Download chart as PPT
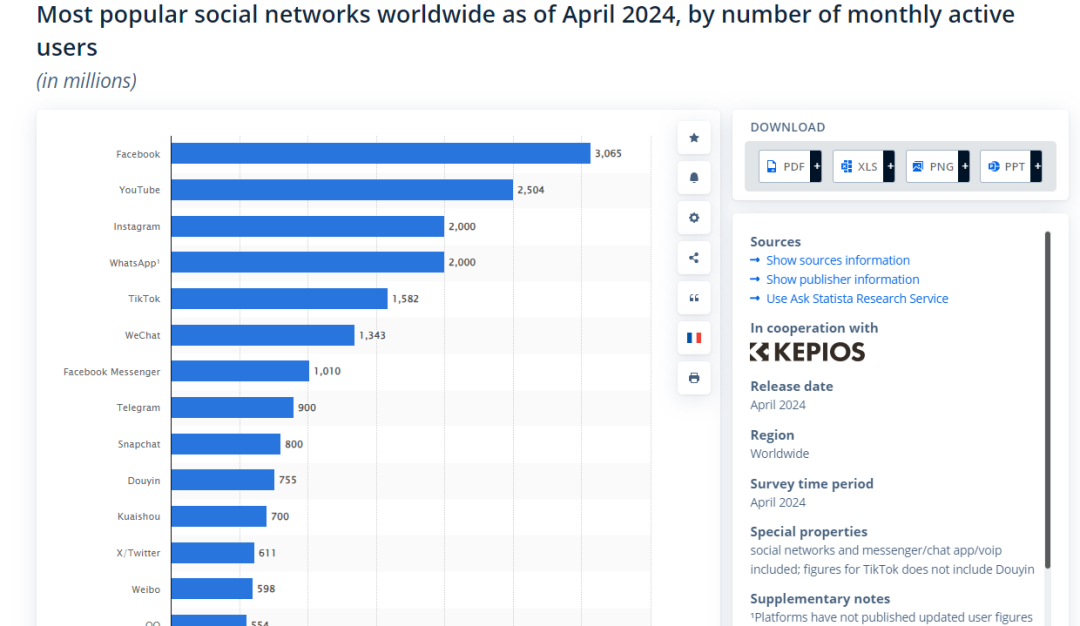 tap(1006, 167)
